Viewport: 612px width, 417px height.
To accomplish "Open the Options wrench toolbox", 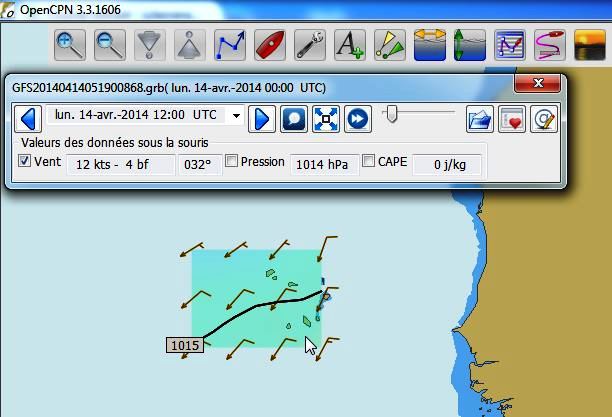I will 310,45.
